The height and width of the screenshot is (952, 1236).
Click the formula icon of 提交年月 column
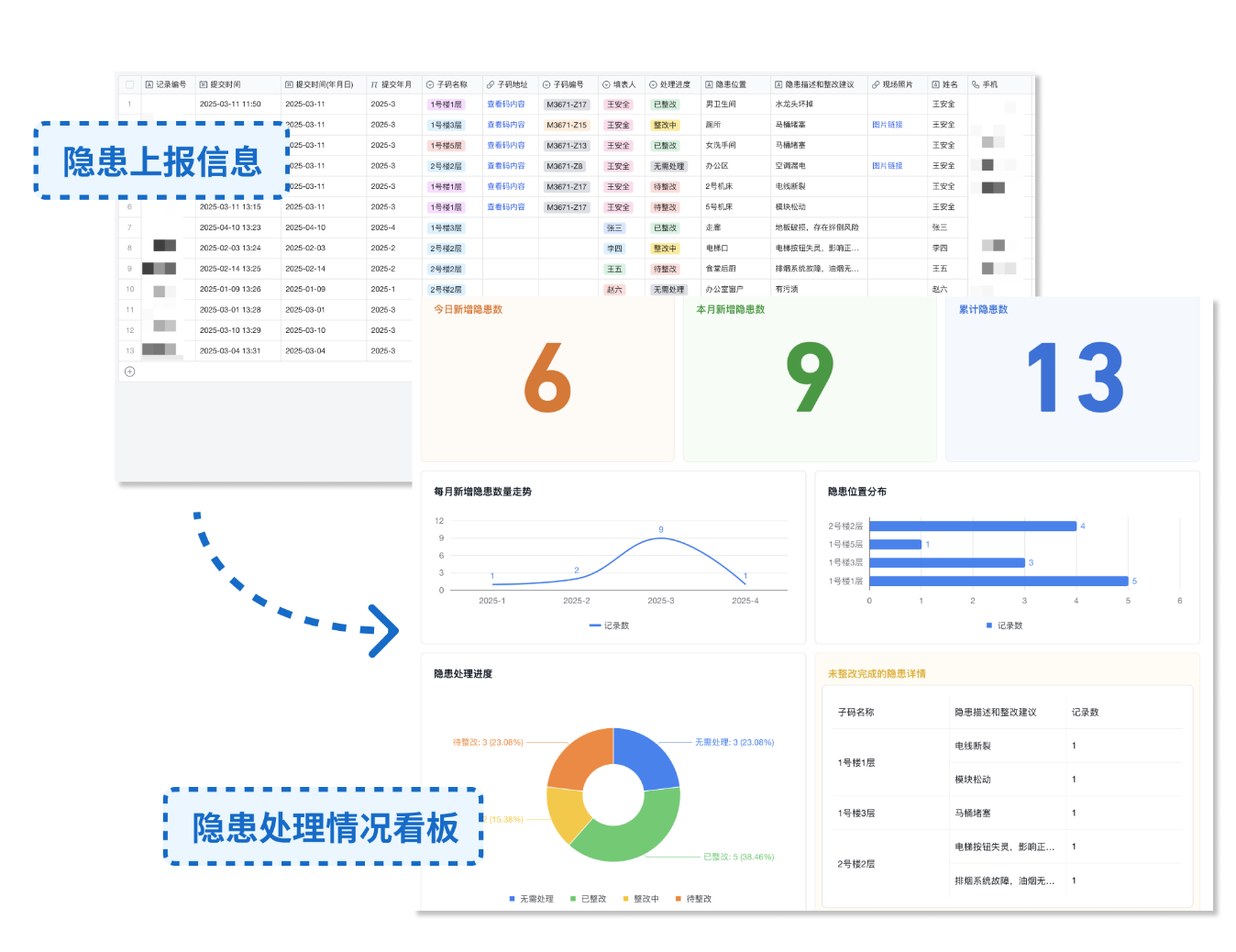[374, 84]
